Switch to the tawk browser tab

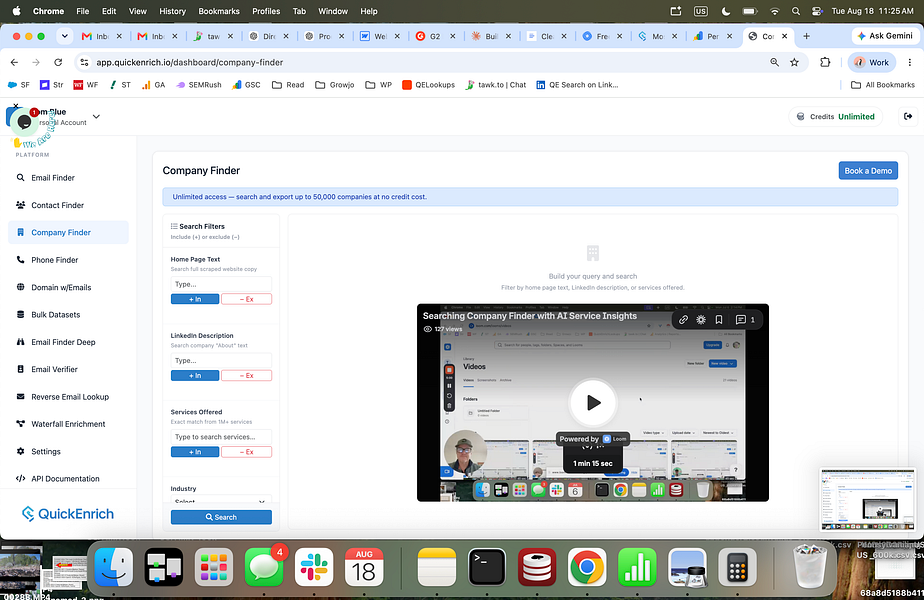(213, 36)
